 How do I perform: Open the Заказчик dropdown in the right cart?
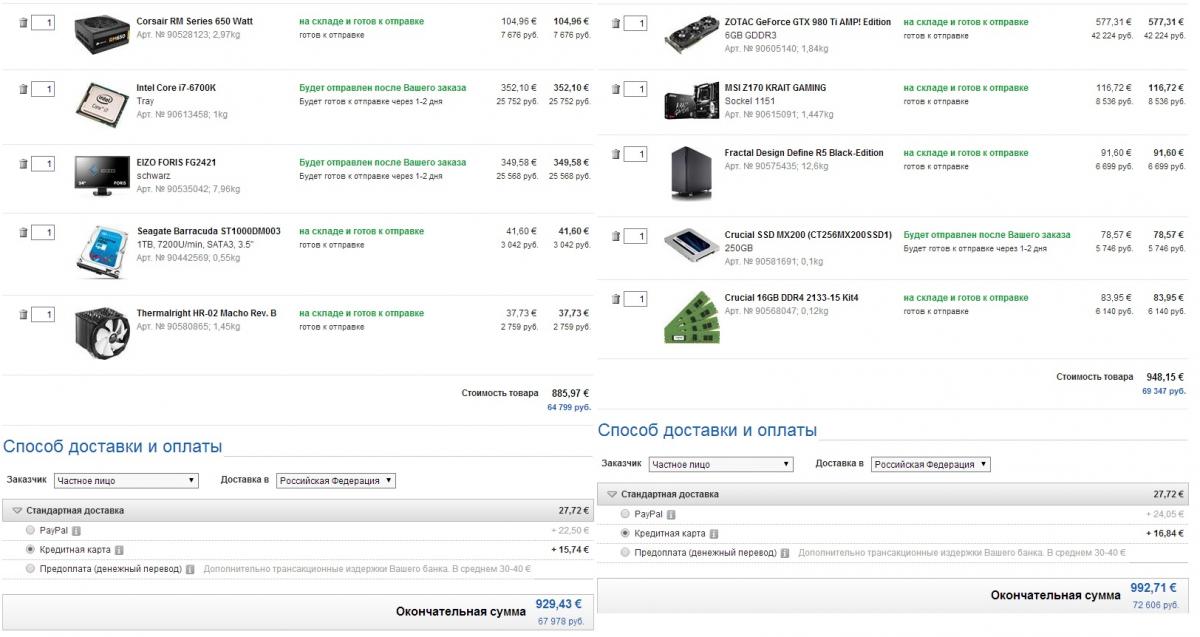click(721, 464)
